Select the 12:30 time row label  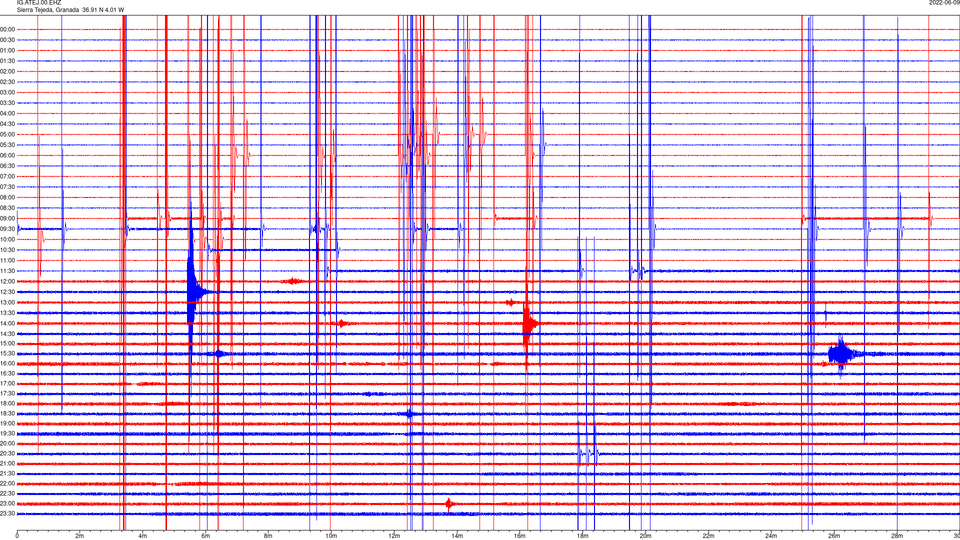point(8,292)
